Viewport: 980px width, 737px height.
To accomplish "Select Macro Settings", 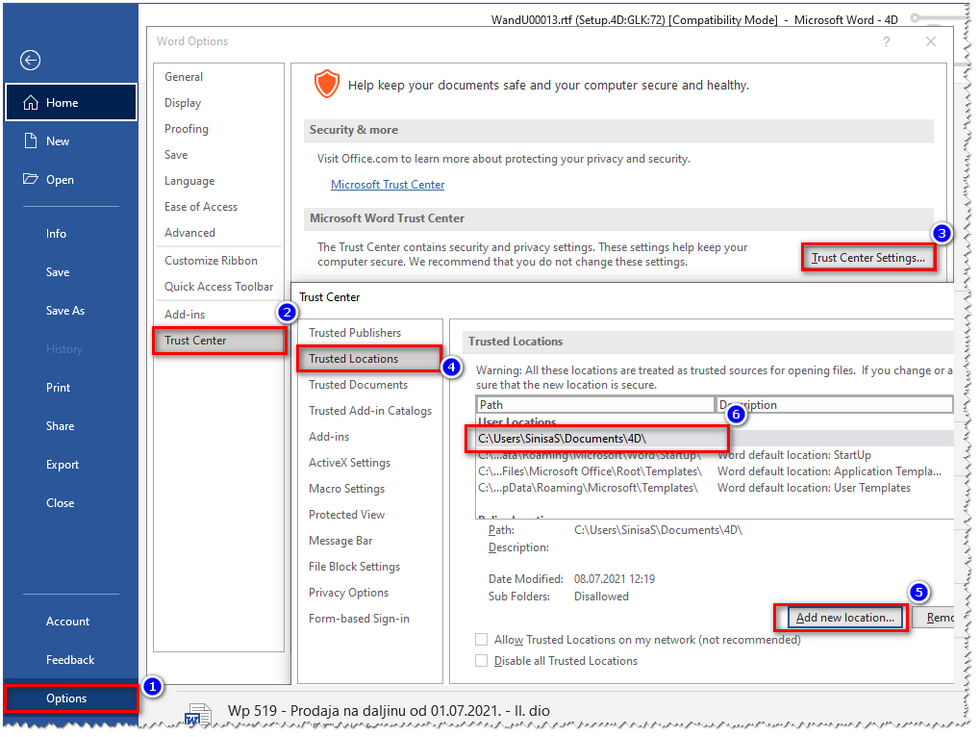I will click(x=346, y=489).
